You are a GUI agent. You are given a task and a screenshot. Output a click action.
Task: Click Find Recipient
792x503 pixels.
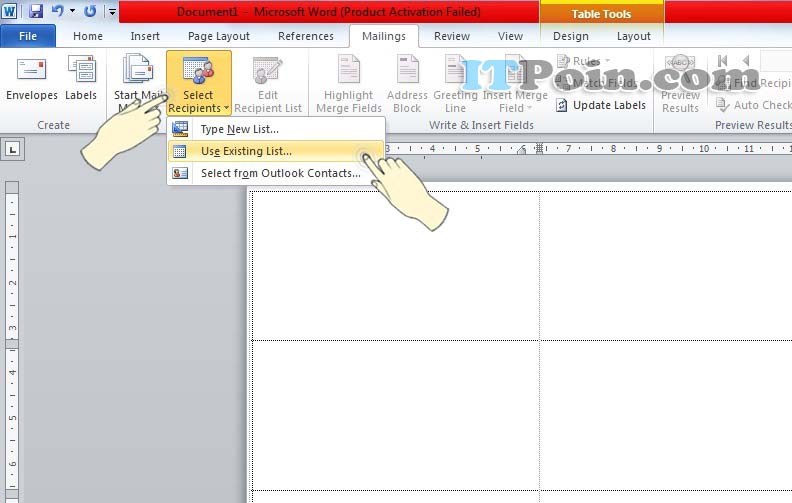point(753,83)
